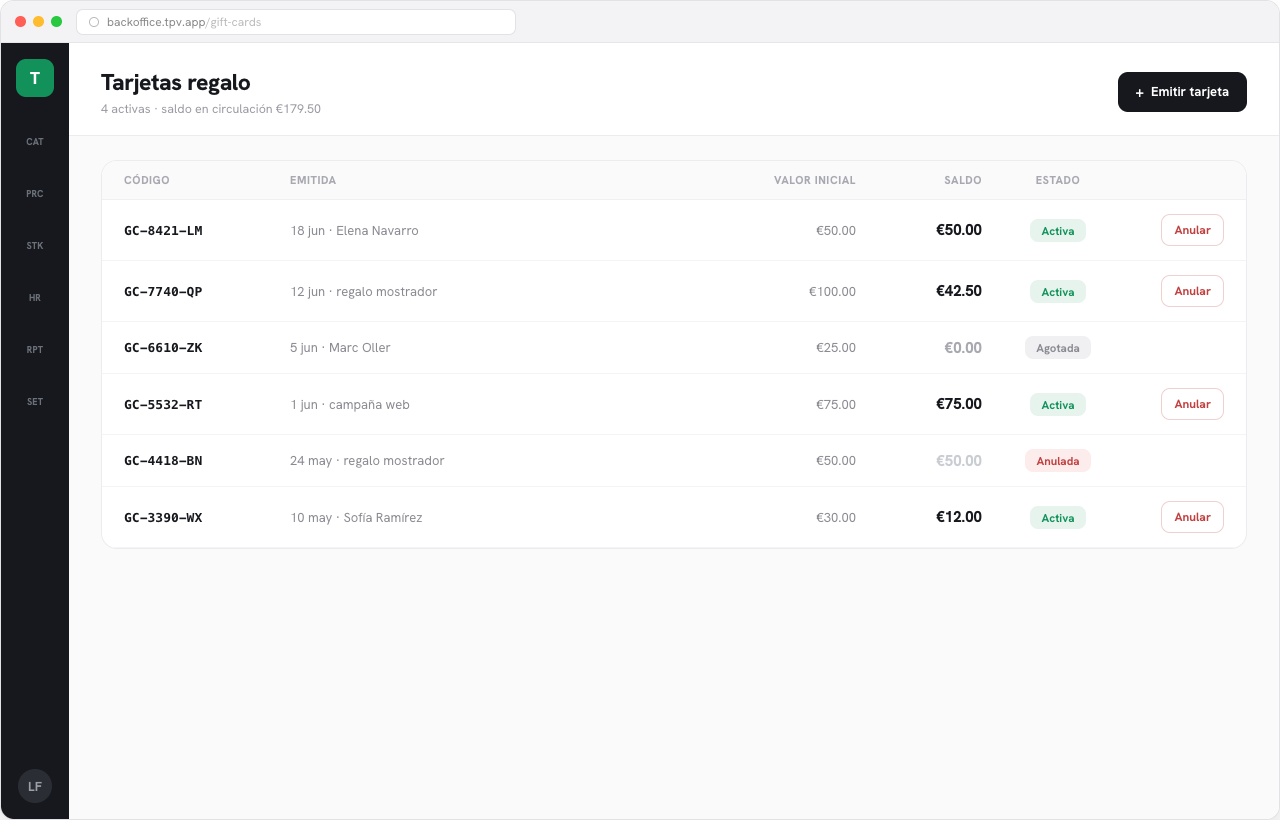This screenshot has height=820, width=1280.
Task: Click the Tarjetas regalo page heading
Action: coord(176,83)
